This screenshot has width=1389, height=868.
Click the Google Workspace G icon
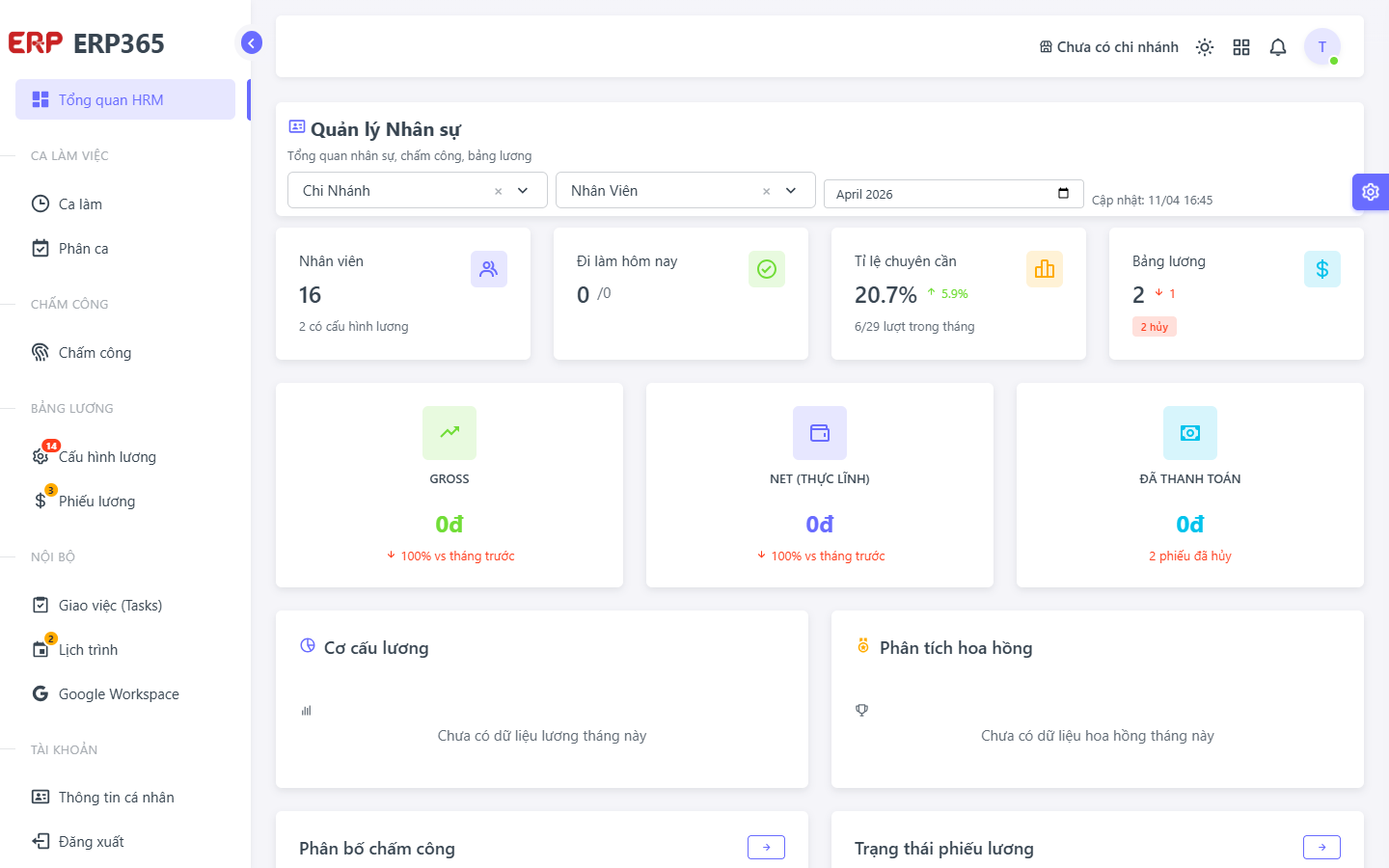point(41,693)
